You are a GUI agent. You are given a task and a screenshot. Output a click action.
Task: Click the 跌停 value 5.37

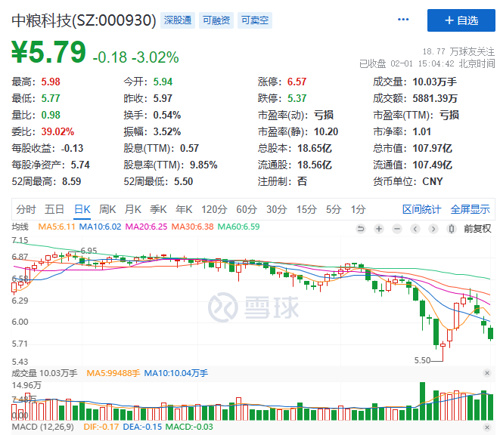[x=297, y=98]
